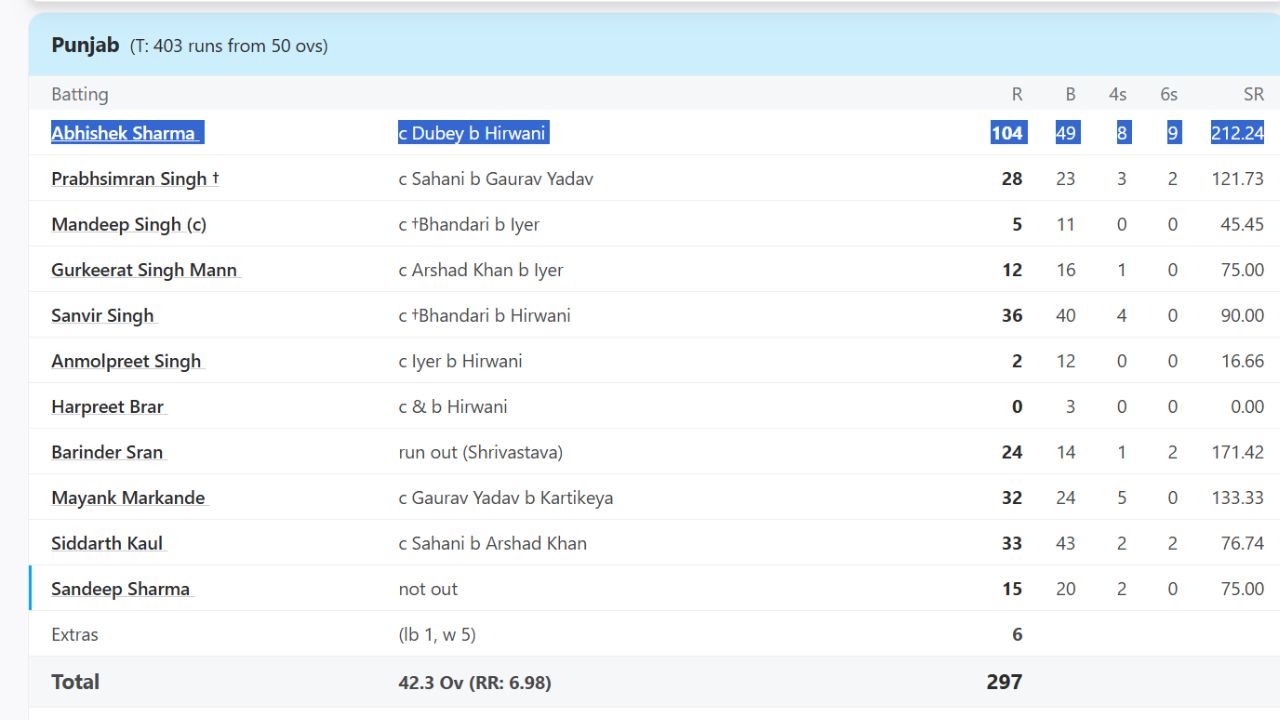Click Abhishek Sharma's 104 runs score
1280x720 pixels.
[x=1007, y=133]
